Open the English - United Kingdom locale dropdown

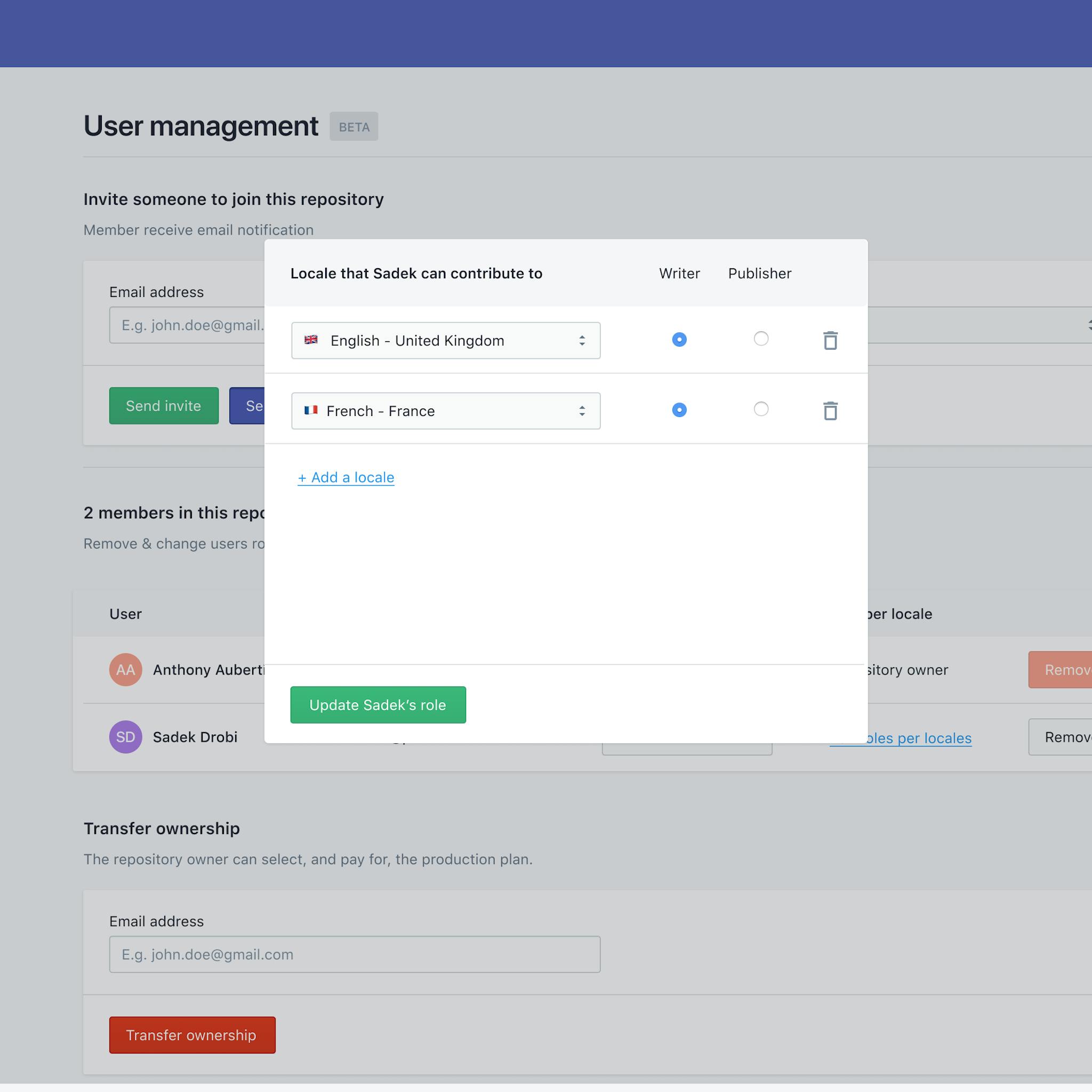[445, 340]
